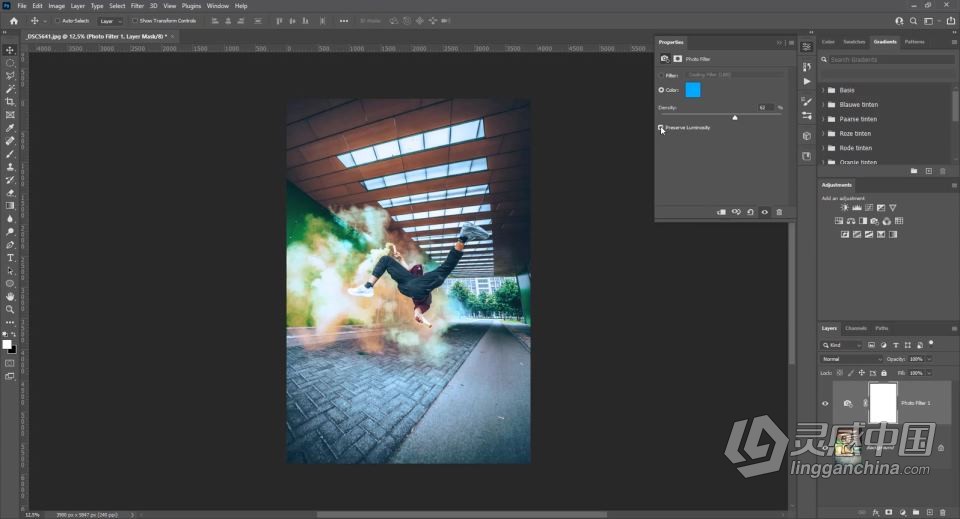960x519 pixels.
Task: Open the Search icon at top right
Action: (913, 21)
